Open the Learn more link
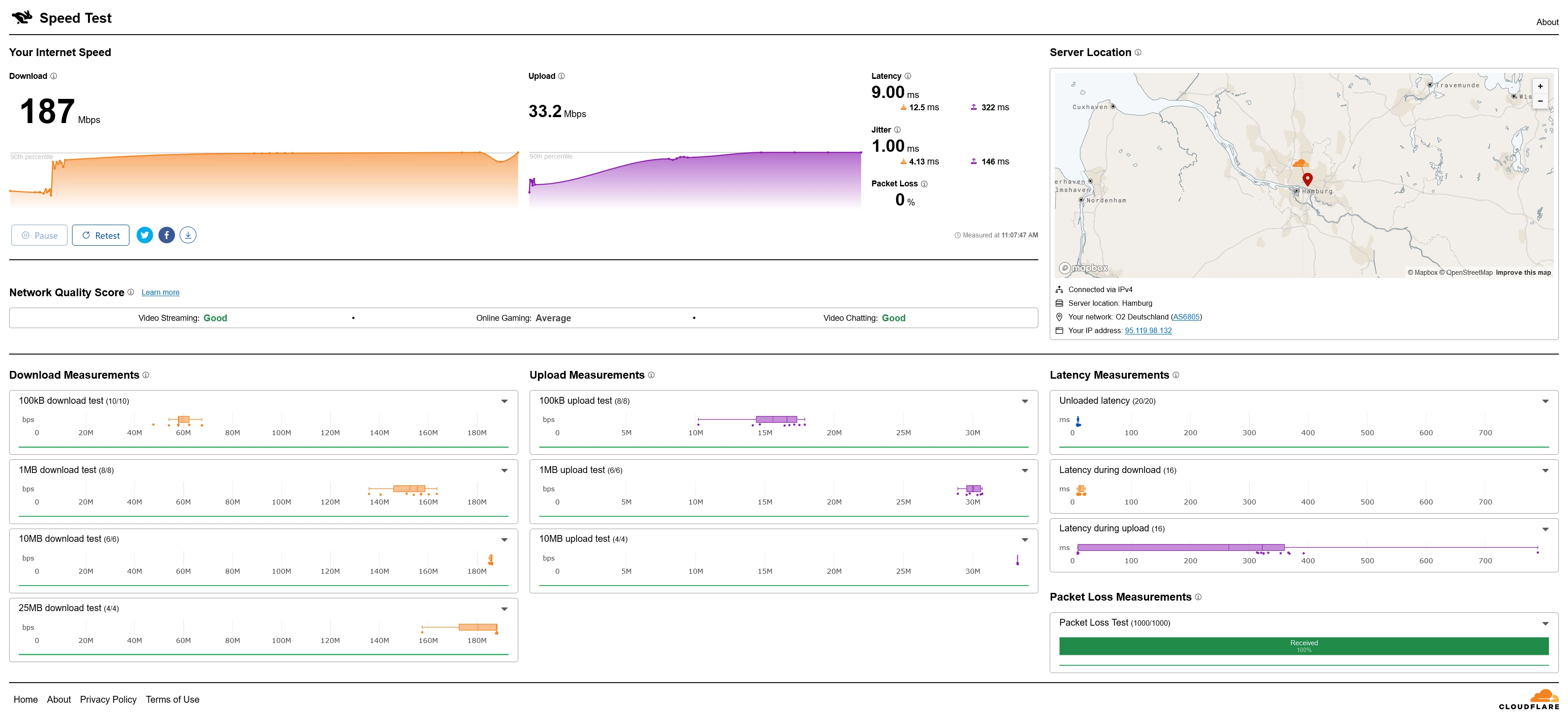 [x=160, y=292]
